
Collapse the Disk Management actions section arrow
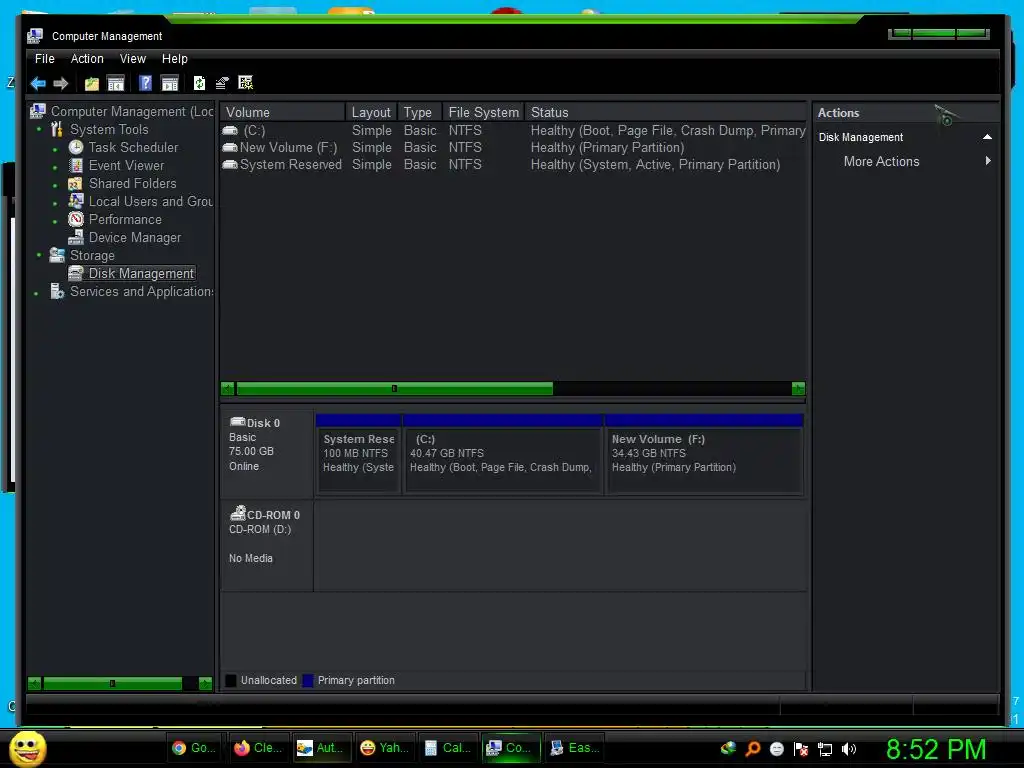tap(987, 137)
